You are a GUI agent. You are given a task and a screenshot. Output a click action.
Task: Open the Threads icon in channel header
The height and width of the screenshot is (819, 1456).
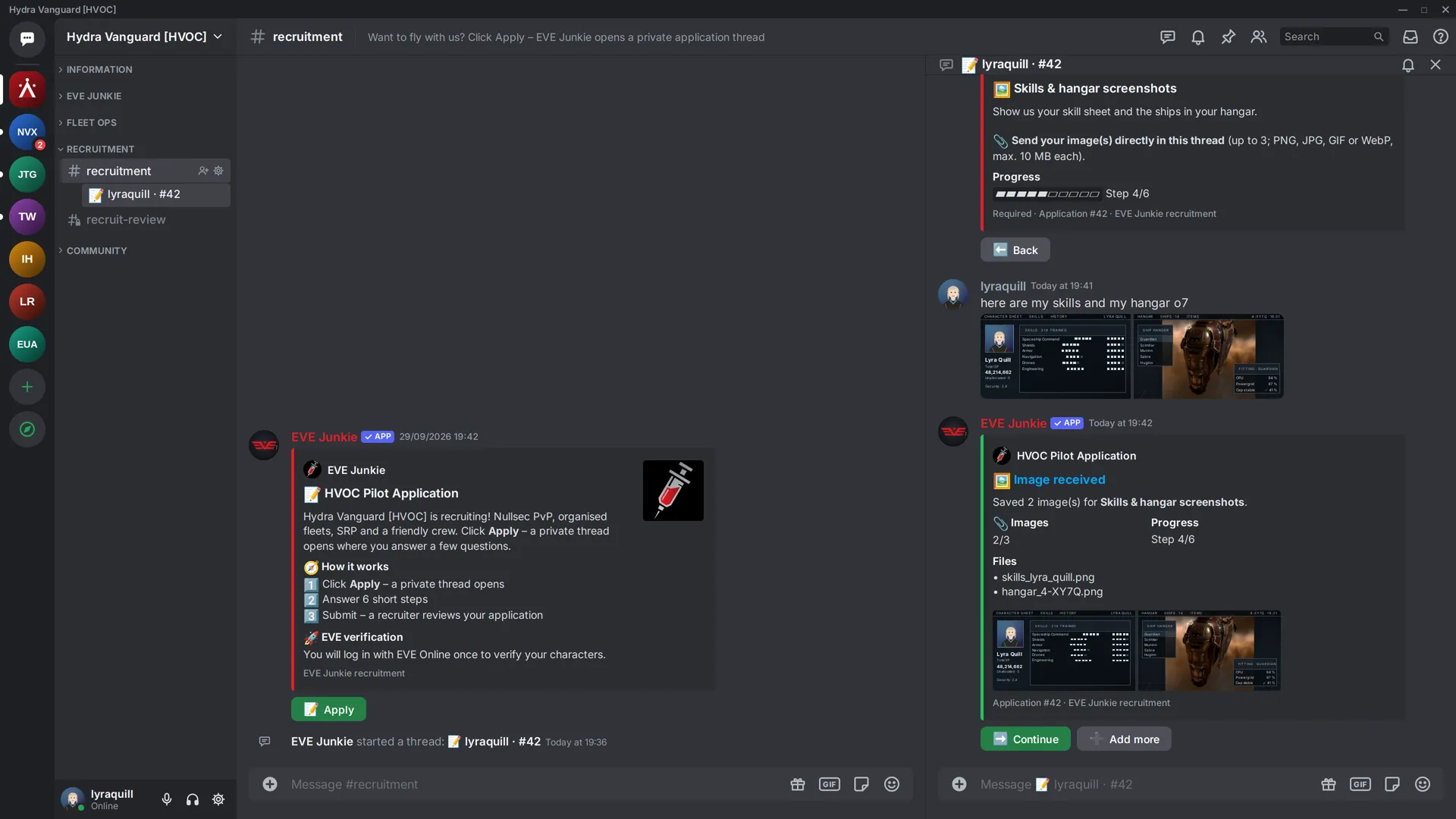click(1168, 36)
